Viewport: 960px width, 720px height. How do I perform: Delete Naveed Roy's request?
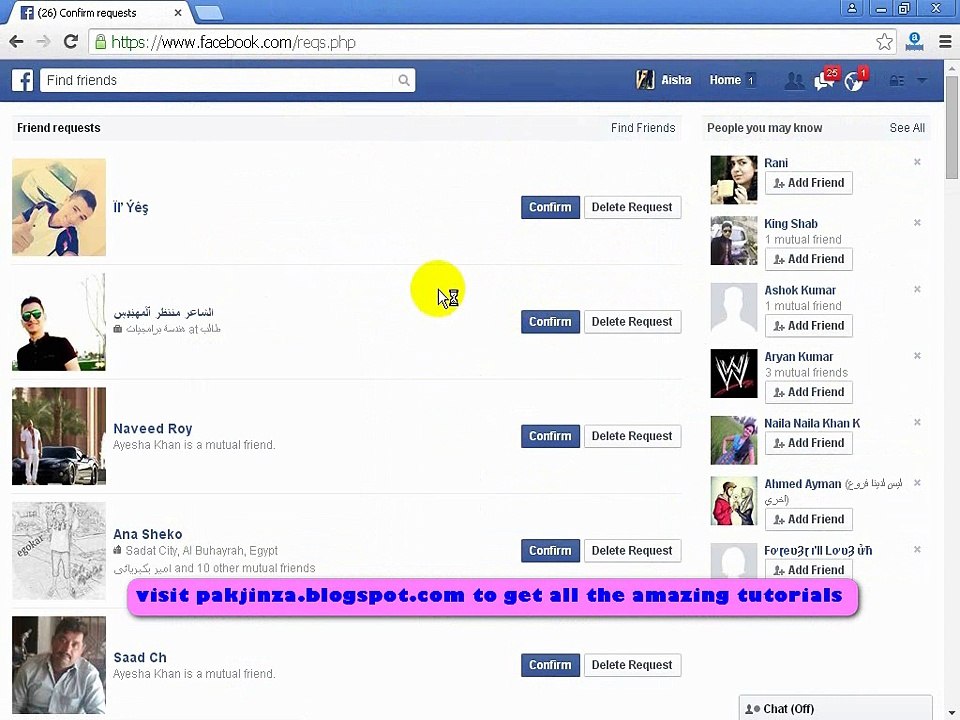[632, 437]
